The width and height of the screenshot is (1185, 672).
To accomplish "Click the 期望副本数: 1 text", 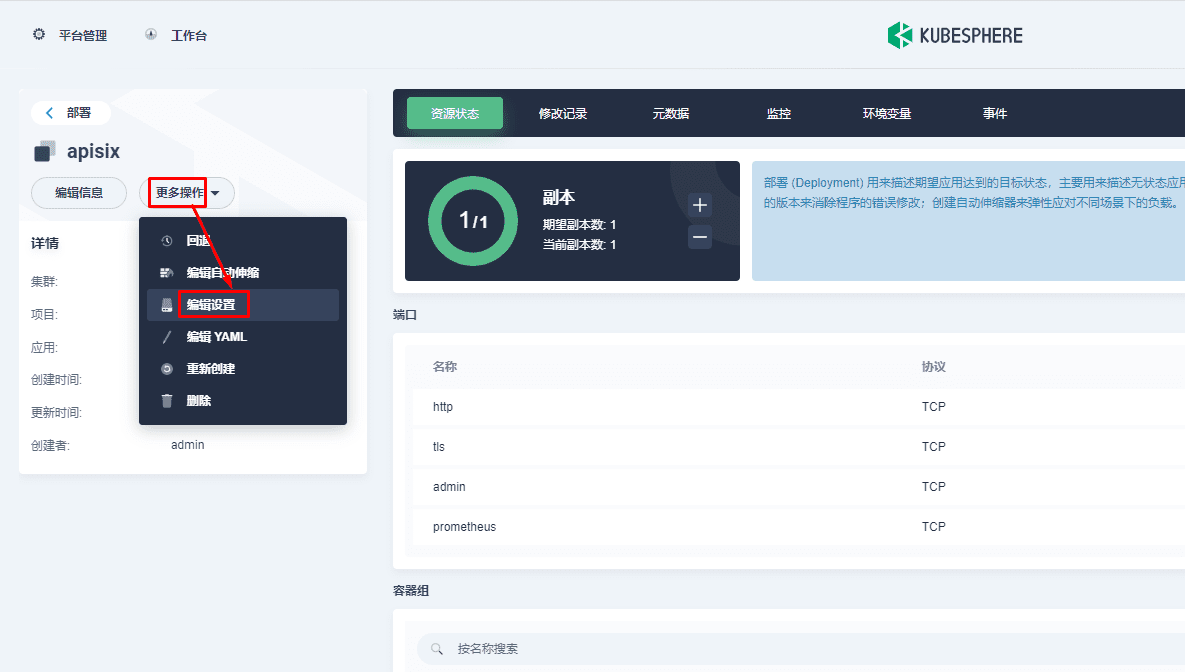I will point(579,225).
